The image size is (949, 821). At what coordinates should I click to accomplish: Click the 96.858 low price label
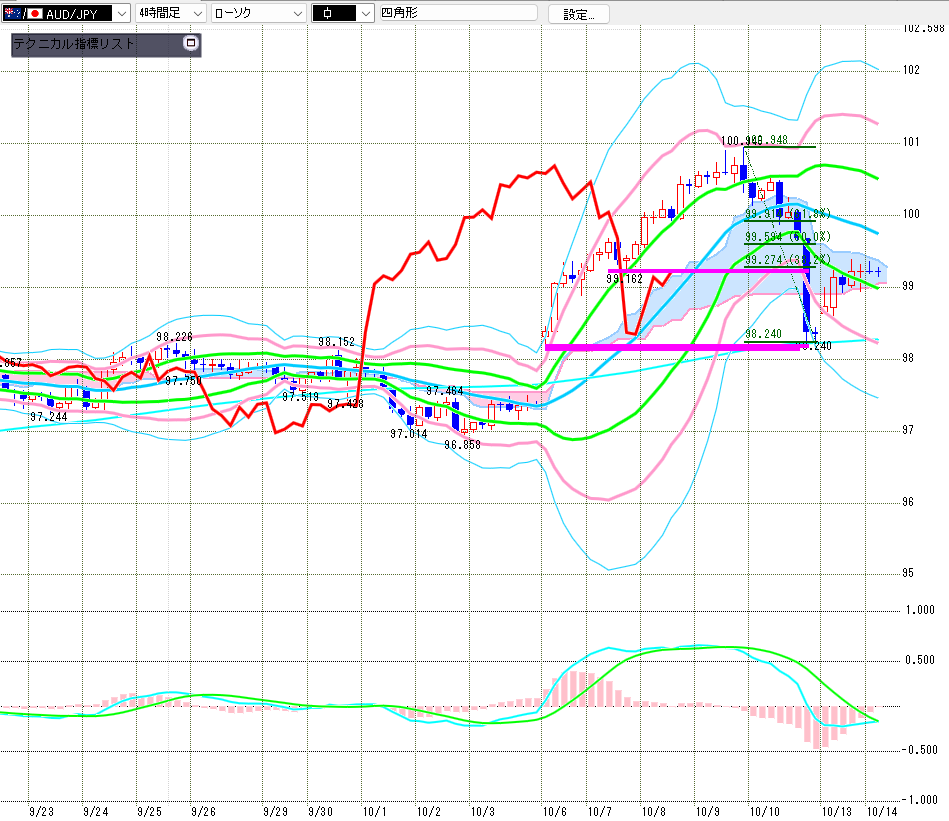click(x=463, y=445)
